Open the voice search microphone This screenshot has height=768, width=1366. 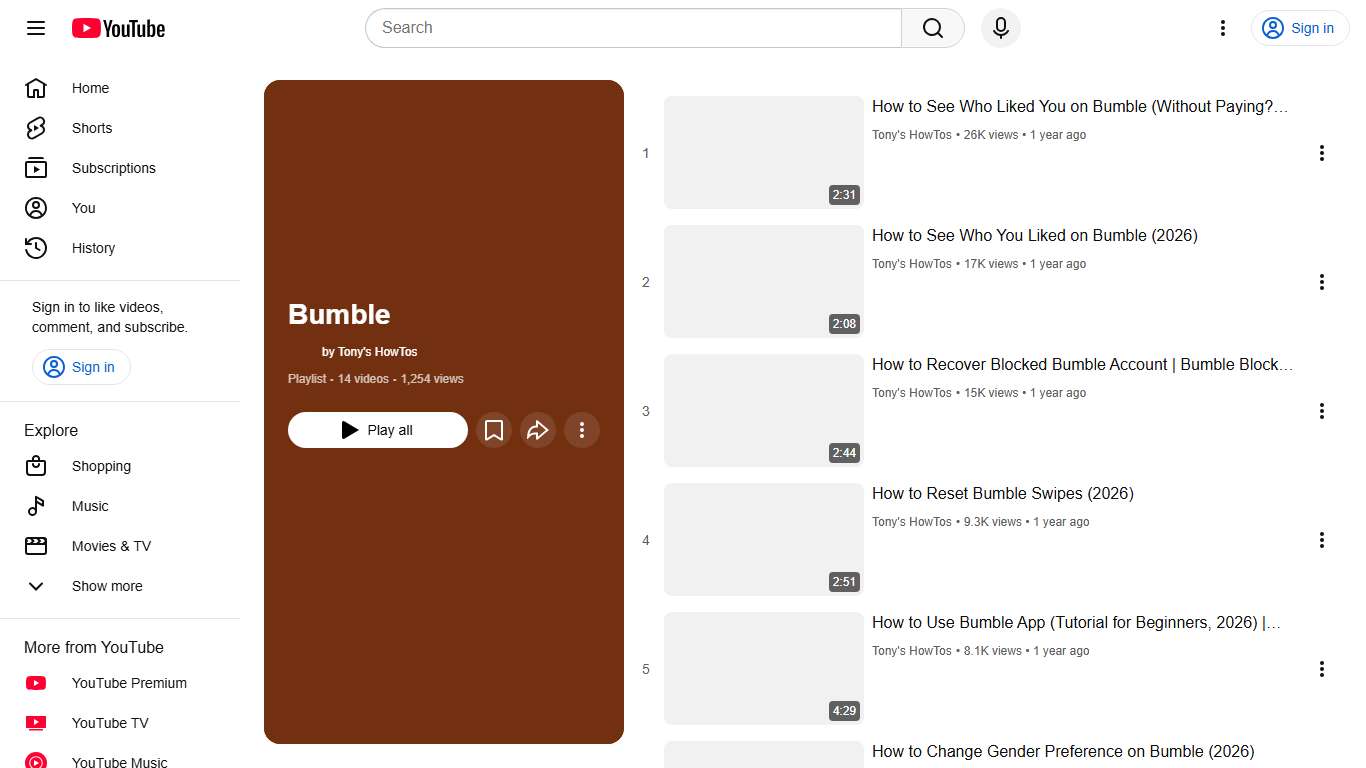click(x=1000, y=28)
